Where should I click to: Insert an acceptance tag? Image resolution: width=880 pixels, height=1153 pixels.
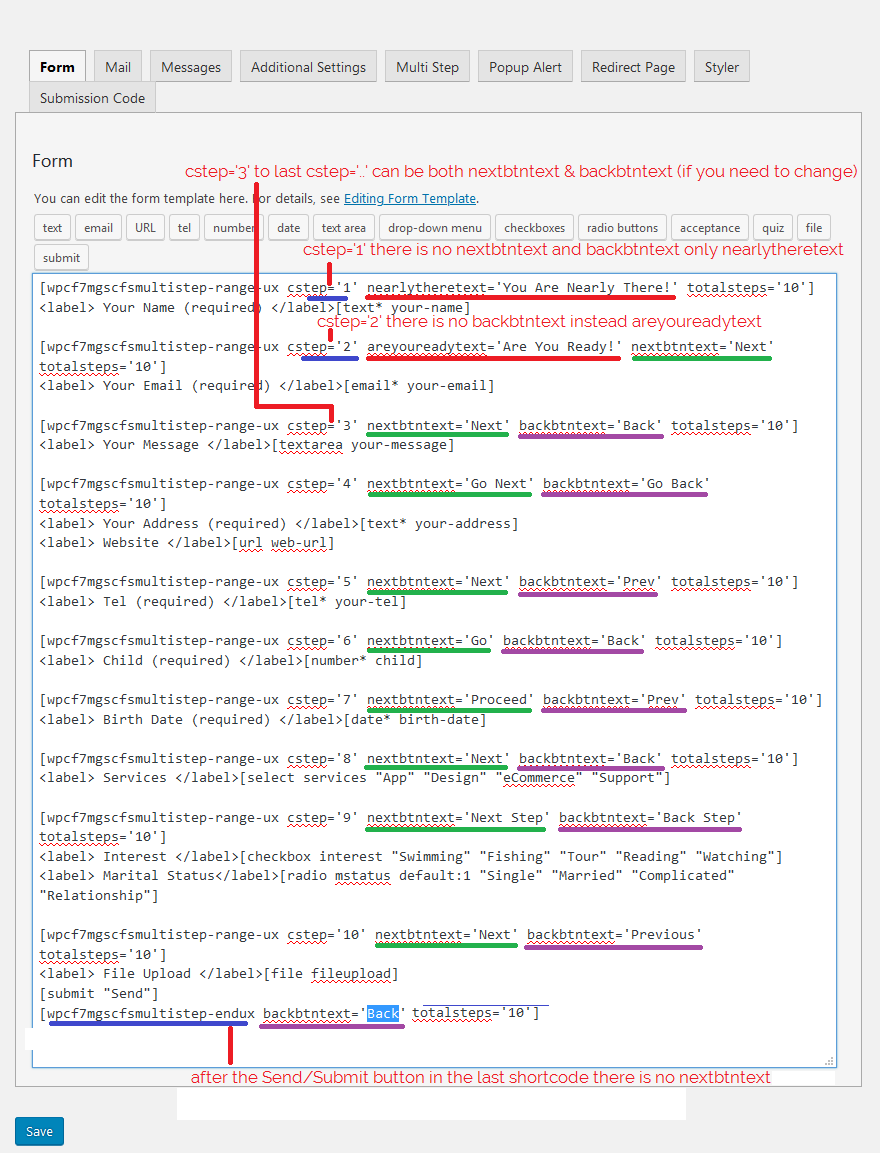[710, 228]
